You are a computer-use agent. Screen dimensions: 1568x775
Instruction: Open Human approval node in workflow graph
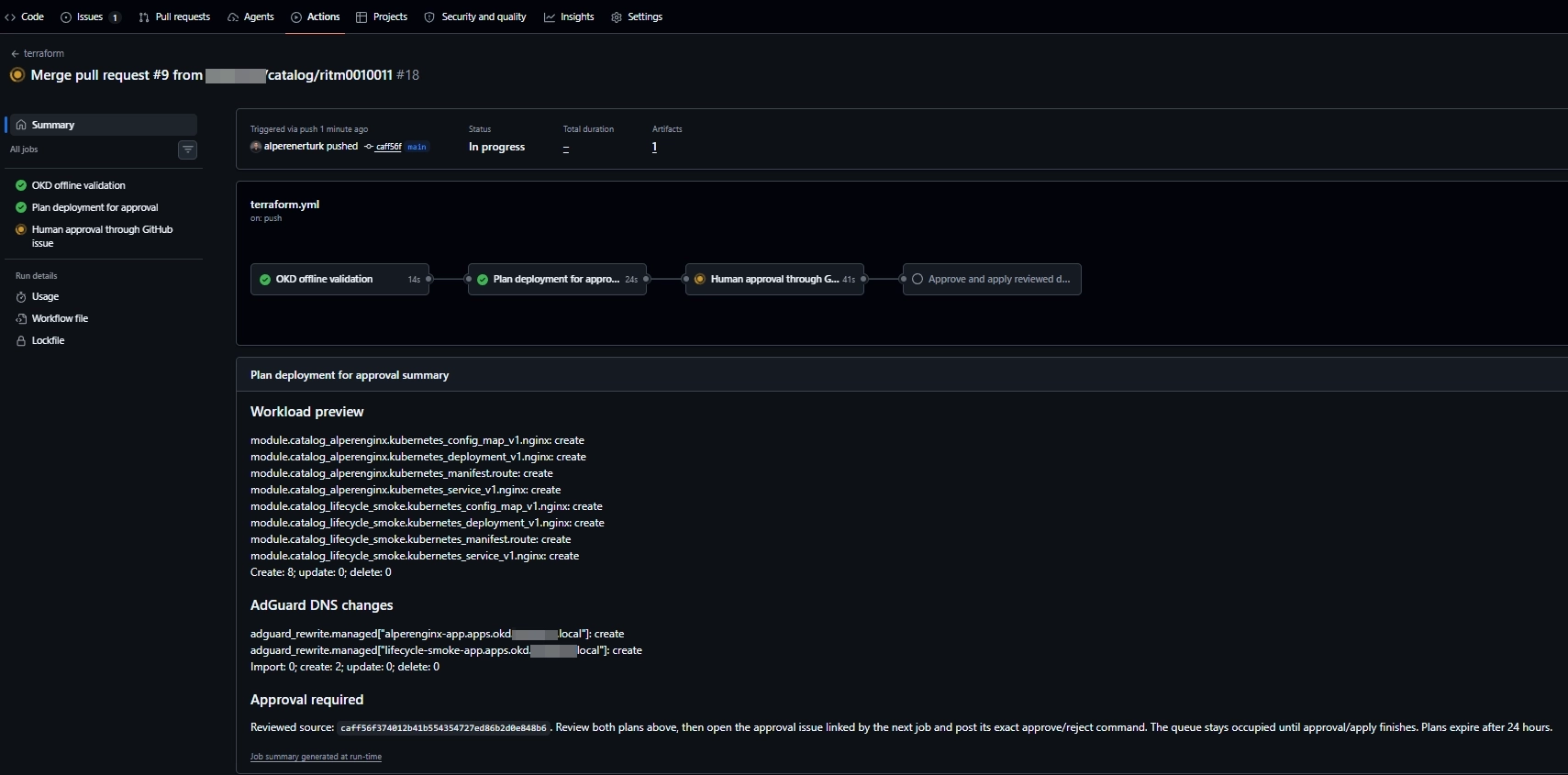tap(774, 279)
